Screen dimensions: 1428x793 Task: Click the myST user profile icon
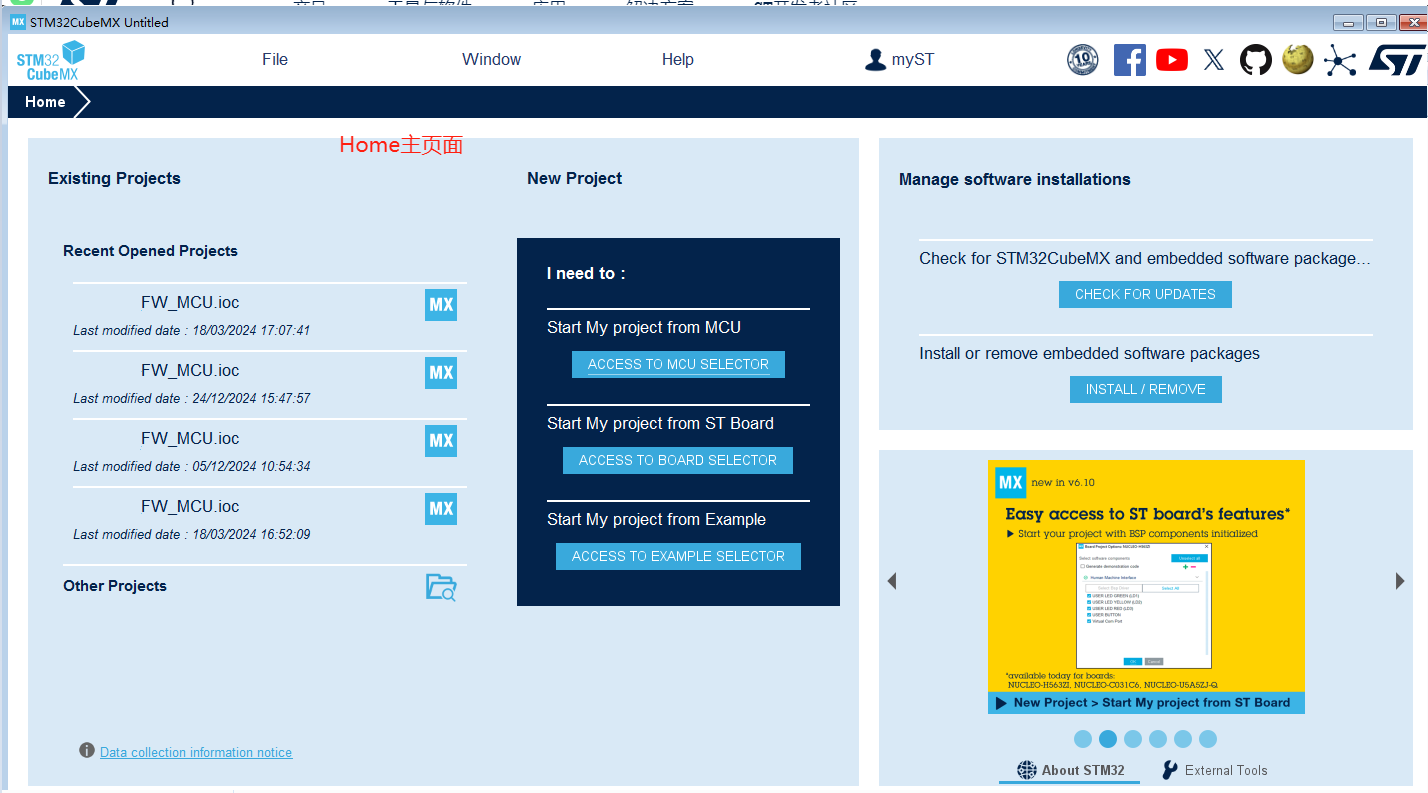(875, 60)
